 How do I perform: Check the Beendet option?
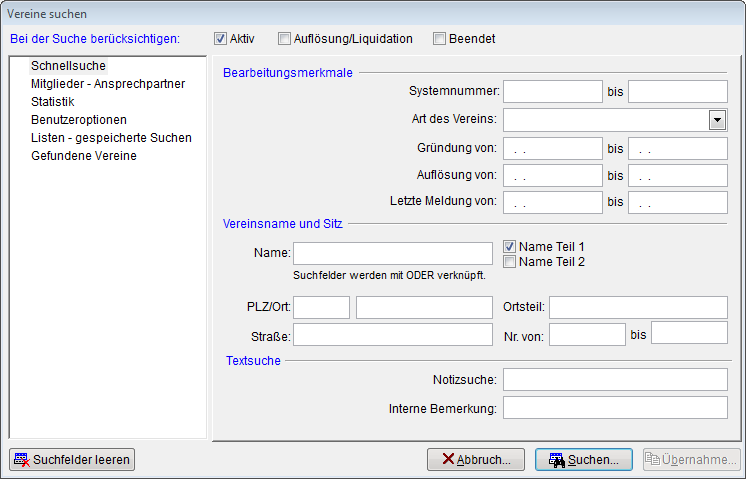coord(439,39)
